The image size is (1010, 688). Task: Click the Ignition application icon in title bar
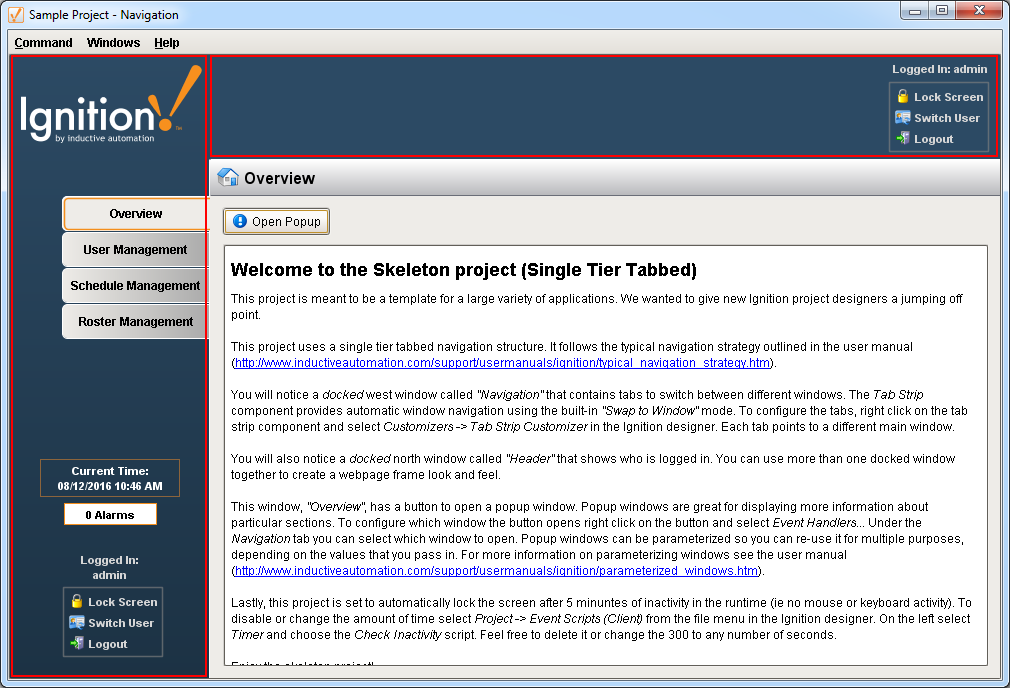point(14,14)
